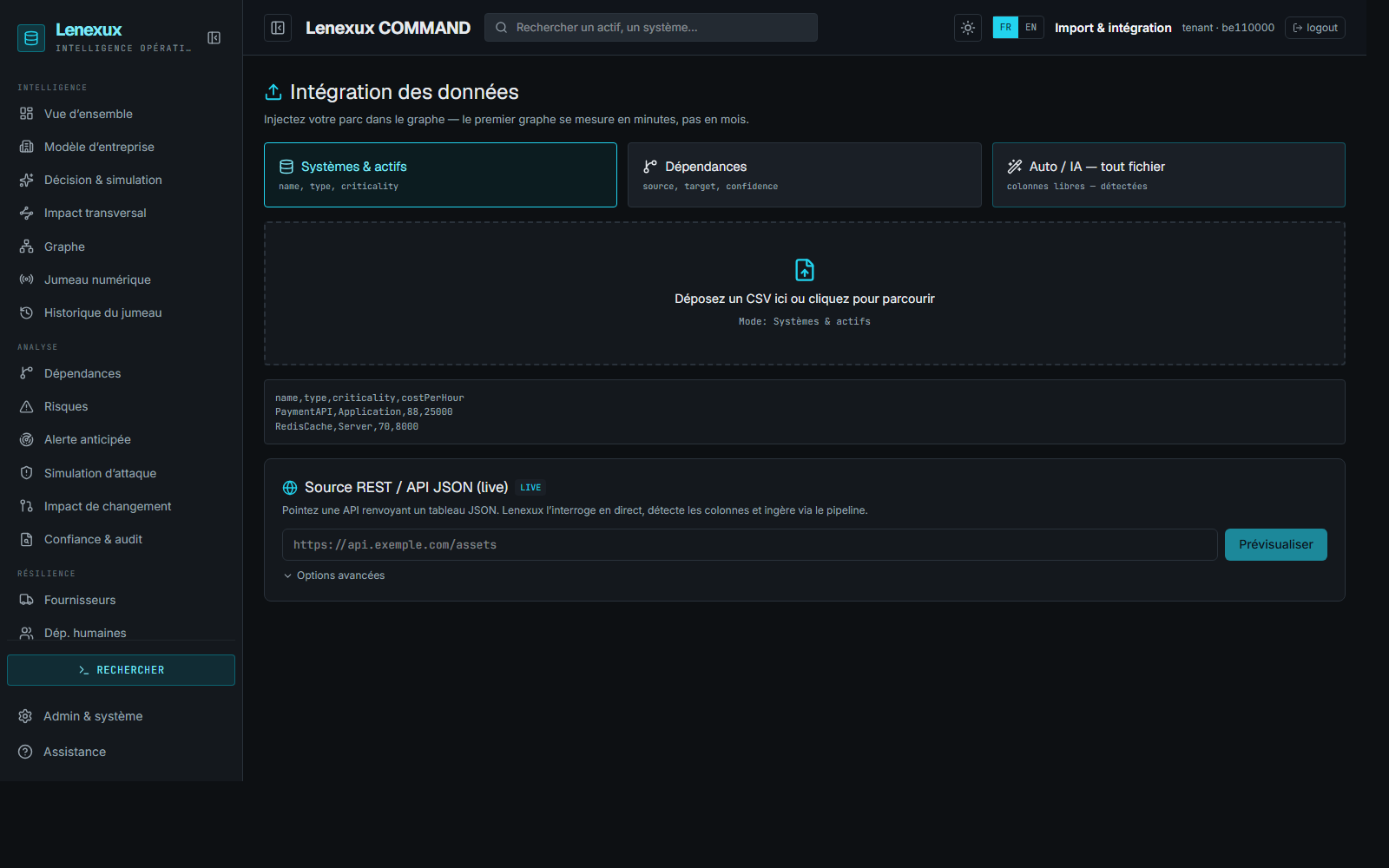Click the PaymentAPI sample CSV line
Screen dimensions: 1389x868
(x=364, y=412)
